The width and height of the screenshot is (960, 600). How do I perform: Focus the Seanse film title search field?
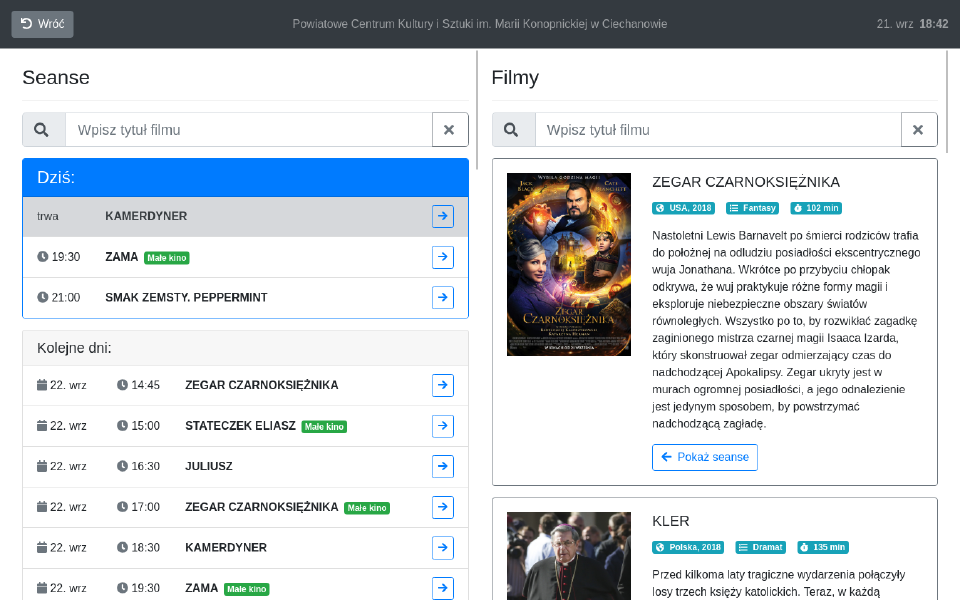[x=249, y=130]
